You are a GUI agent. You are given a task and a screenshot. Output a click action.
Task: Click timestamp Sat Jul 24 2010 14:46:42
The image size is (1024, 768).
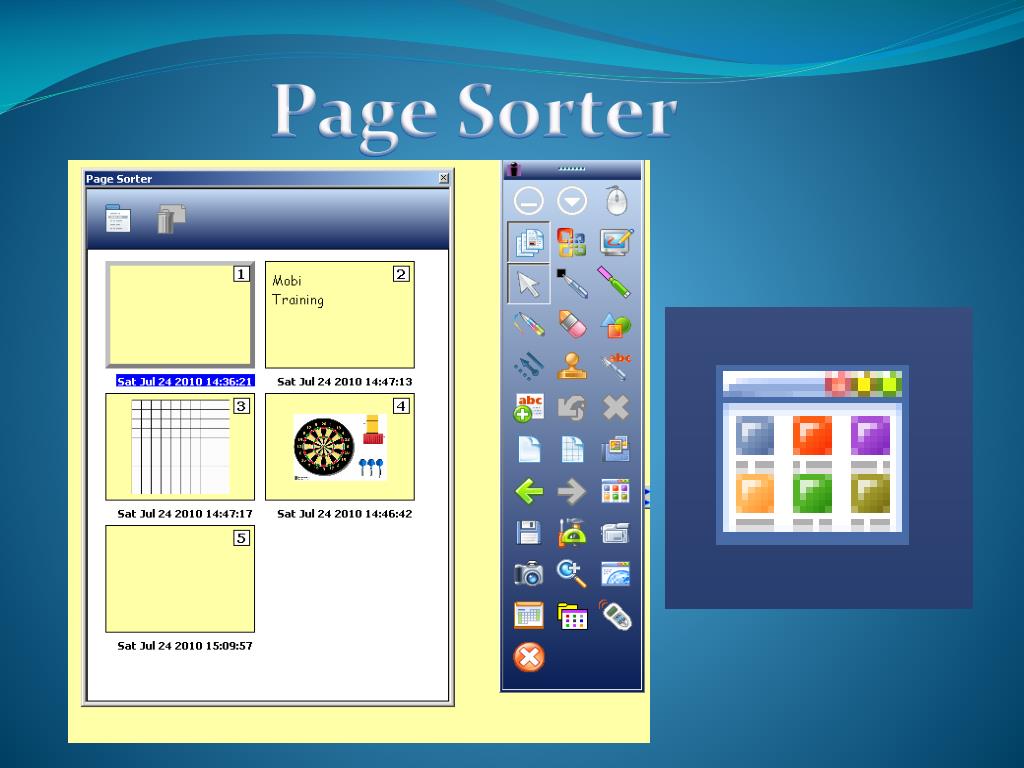(345, 513)
